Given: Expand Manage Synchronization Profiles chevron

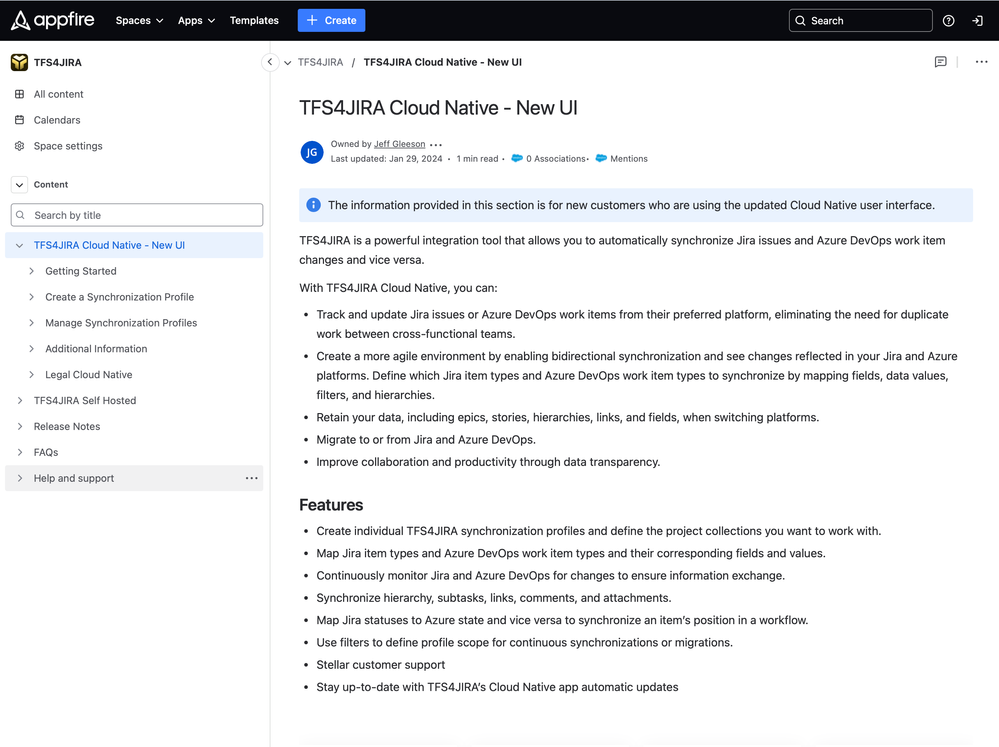Looking at the screenshot, I should (31, 323).
